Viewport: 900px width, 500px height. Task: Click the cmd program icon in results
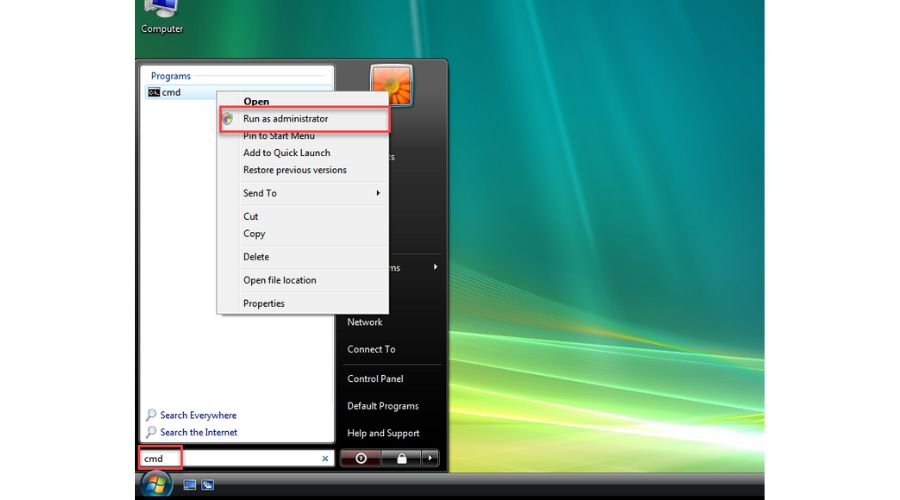click(x=154, y=92)
